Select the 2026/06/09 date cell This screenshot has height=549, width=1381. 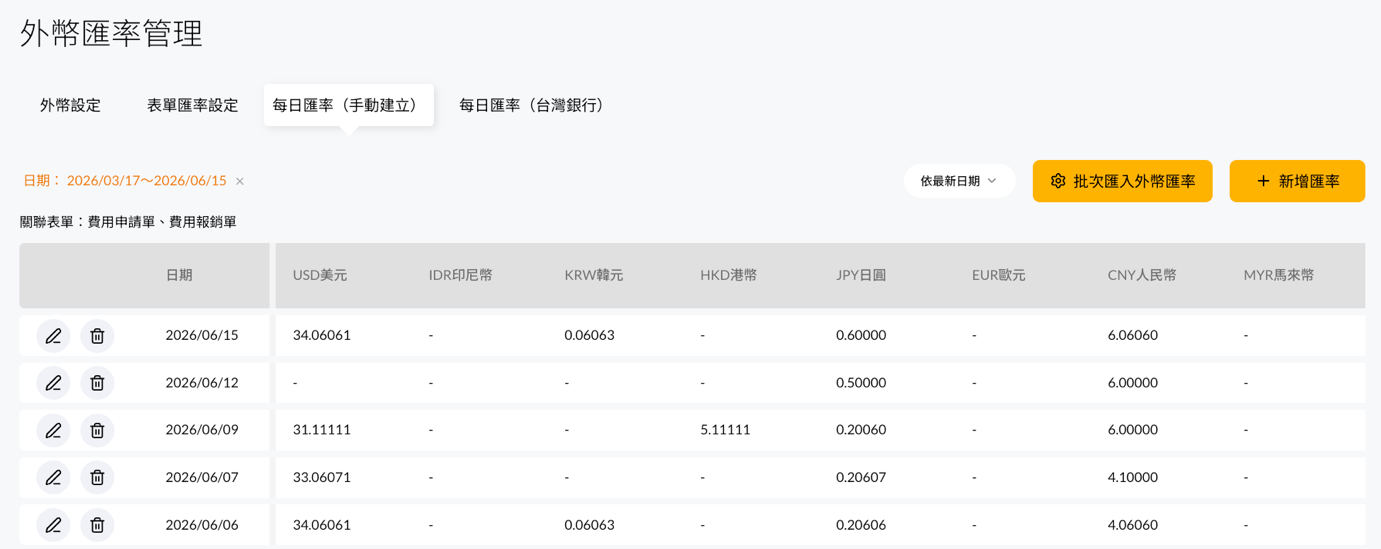tap(202, 430)
